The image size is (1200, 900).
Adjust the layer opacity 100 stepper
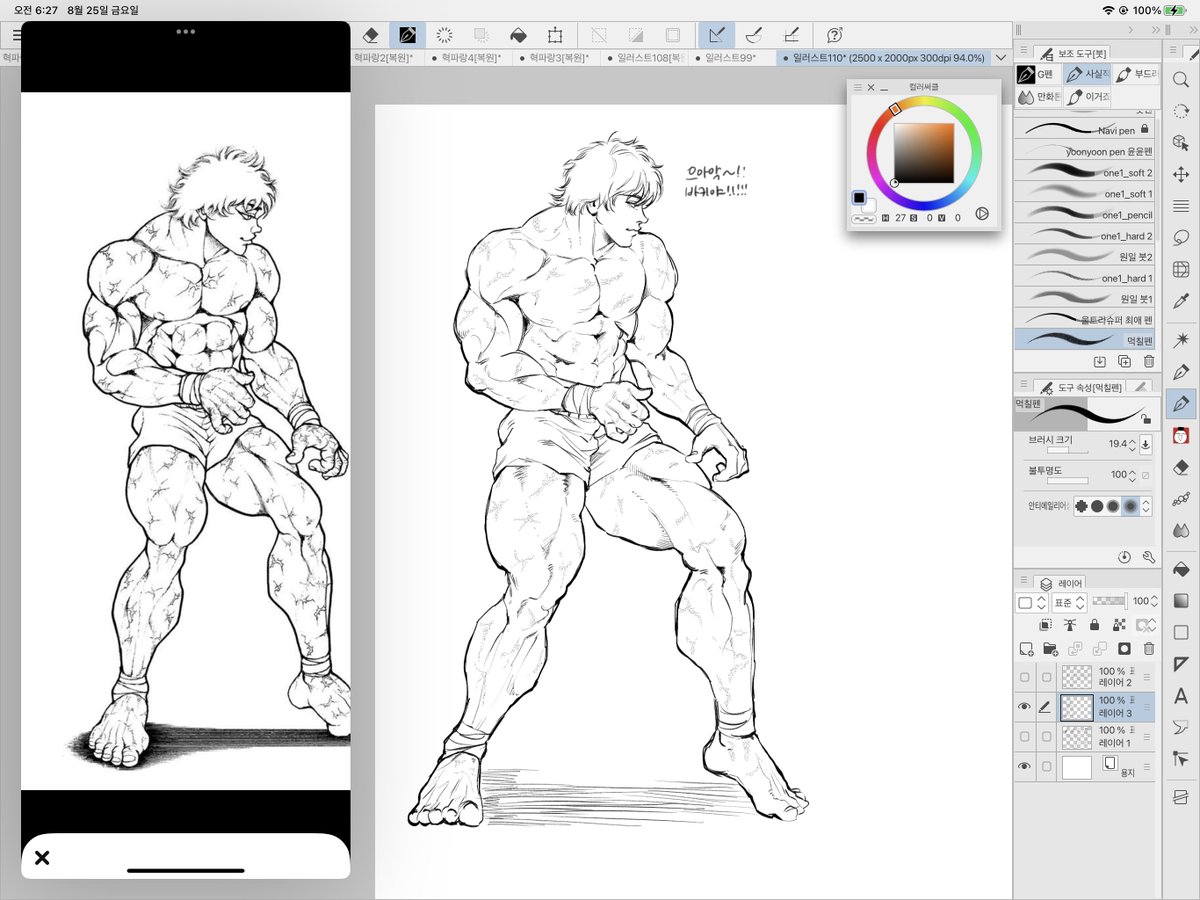pyautogui.click(x=1154, y=602)
